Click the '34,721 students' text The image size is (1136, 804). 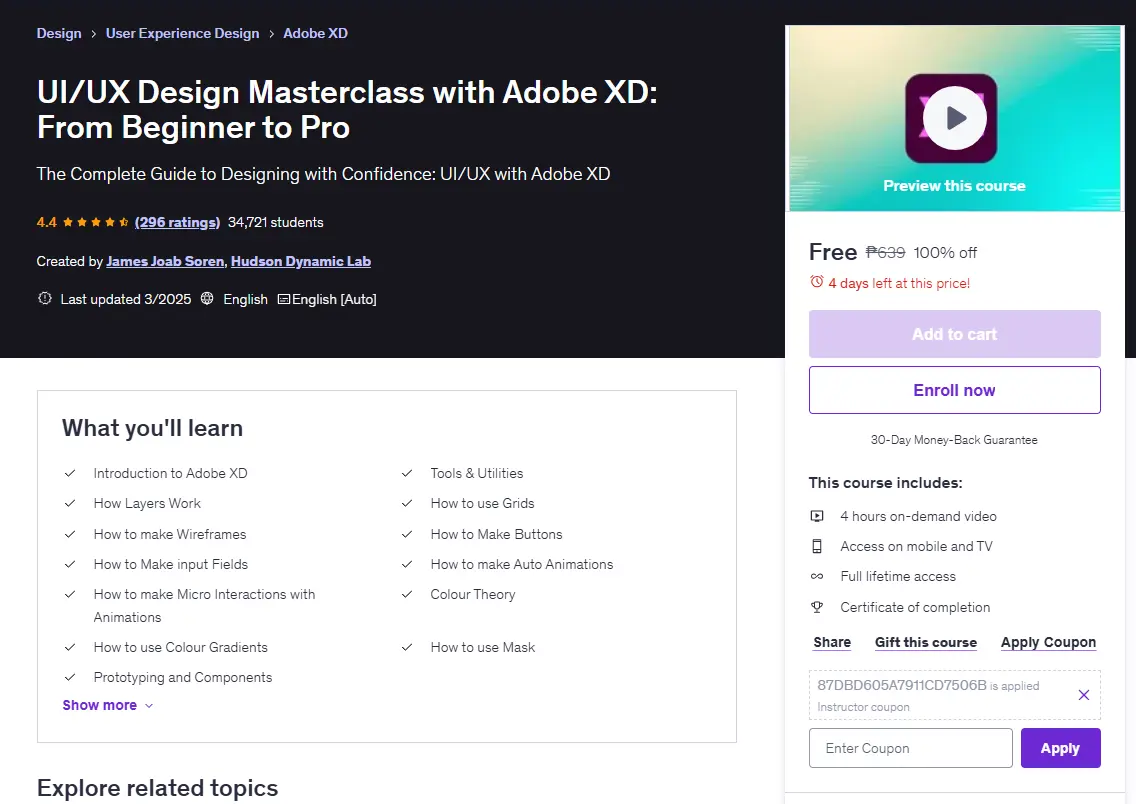pos(275,222)
